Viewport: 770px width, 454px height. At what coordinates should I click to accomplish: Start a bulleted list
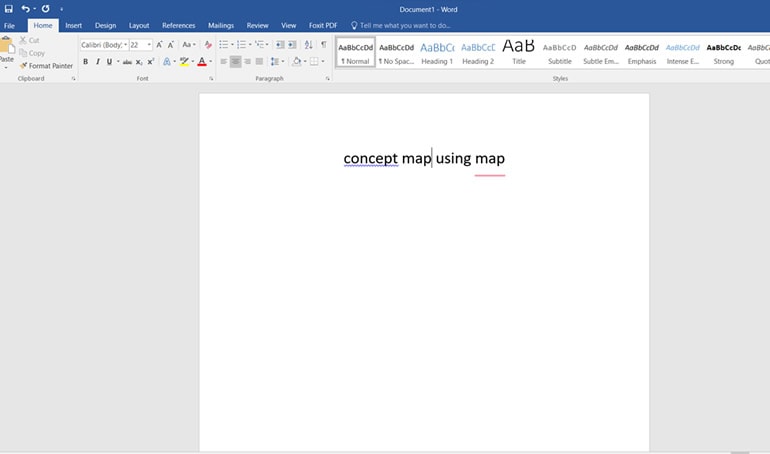tap(223, 45)
